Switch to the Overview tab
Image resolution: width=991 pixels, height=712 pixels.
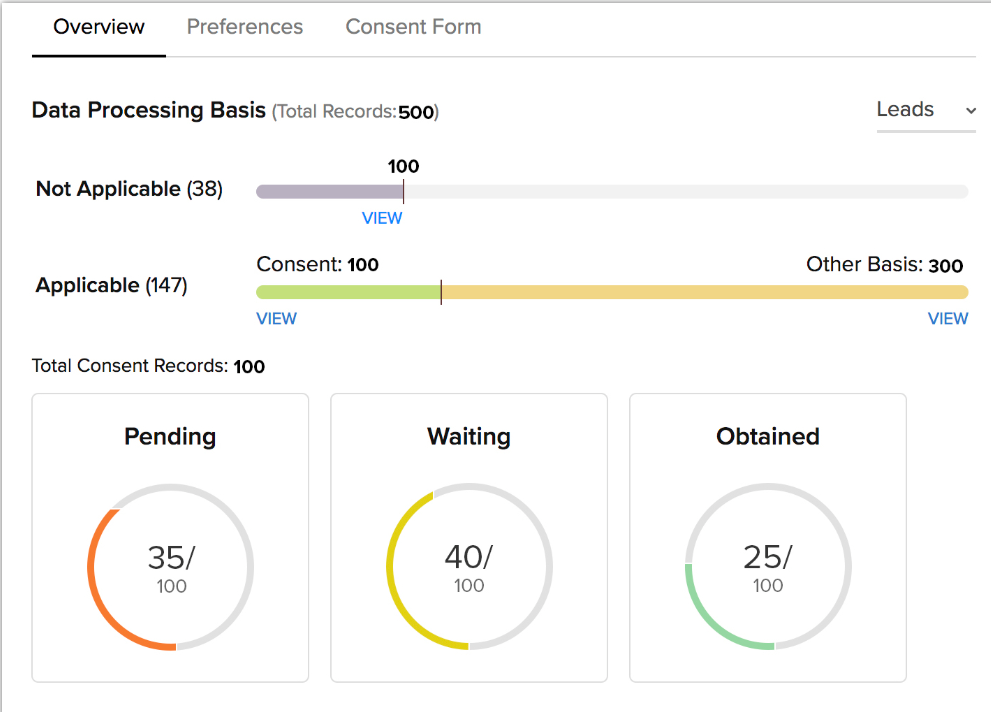pos(99,27)
